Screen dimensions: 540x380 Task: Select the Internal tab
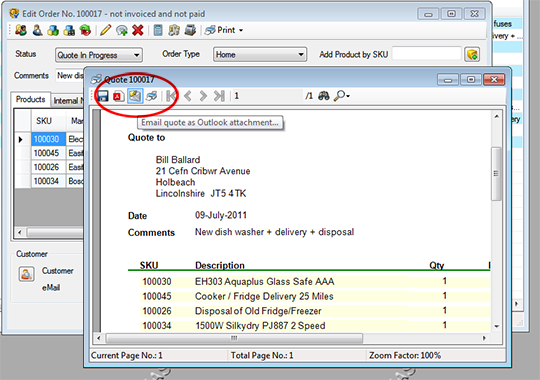[x=68, y=100]
